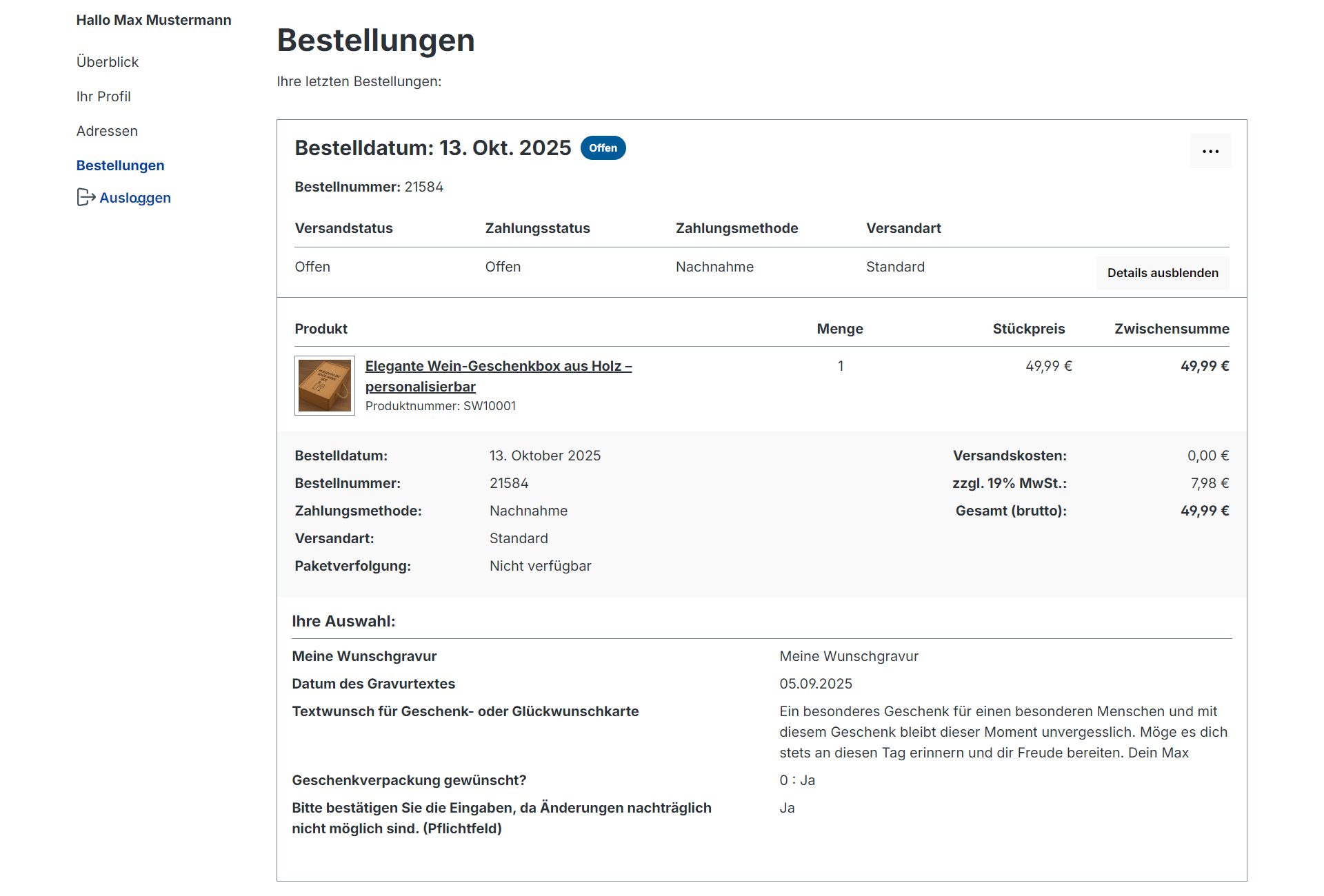
Task: Click the Bestellungen page heading
Action: 376,40
